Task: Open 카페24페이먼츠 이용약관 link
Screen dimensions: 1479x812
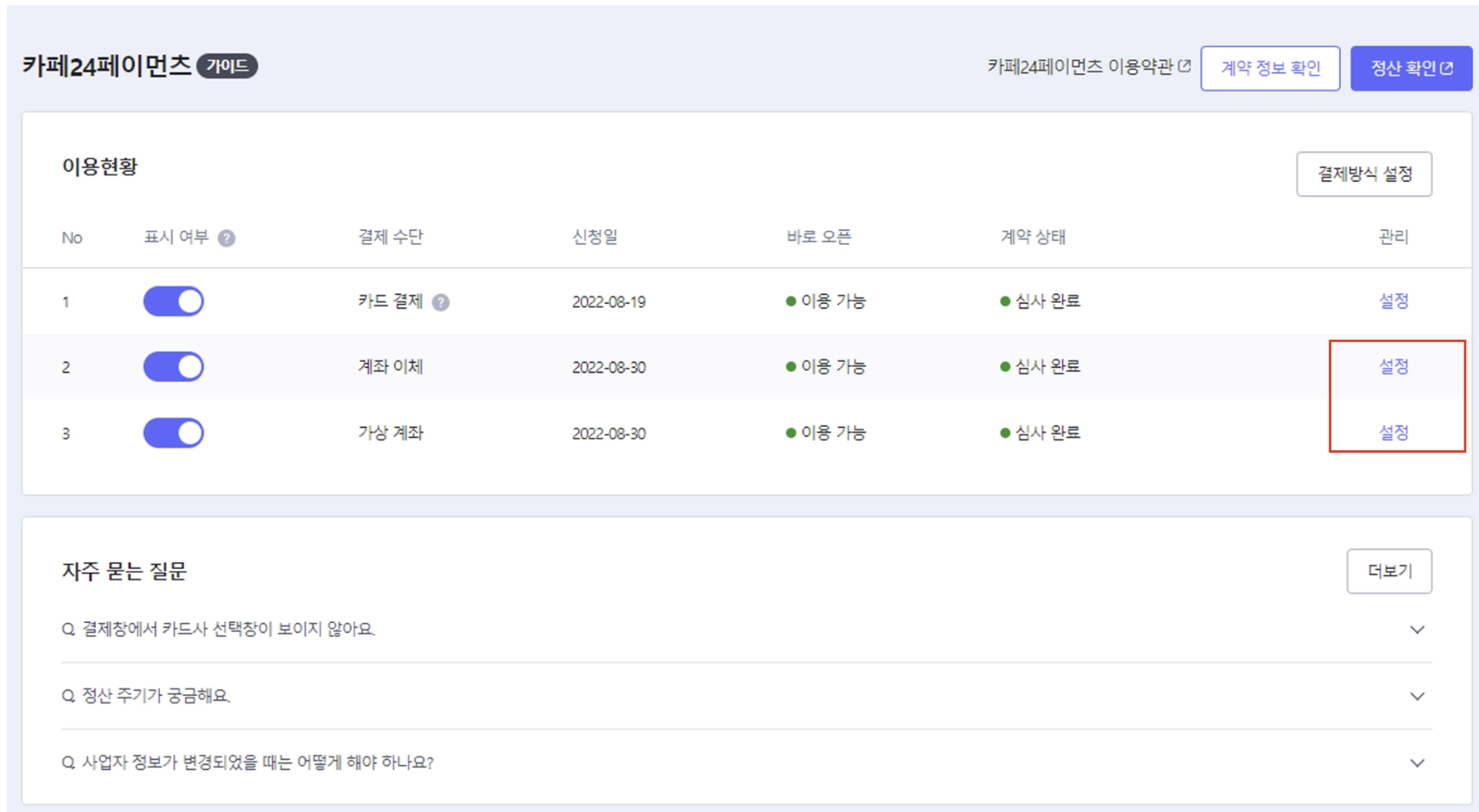Action: [1080, 67]
